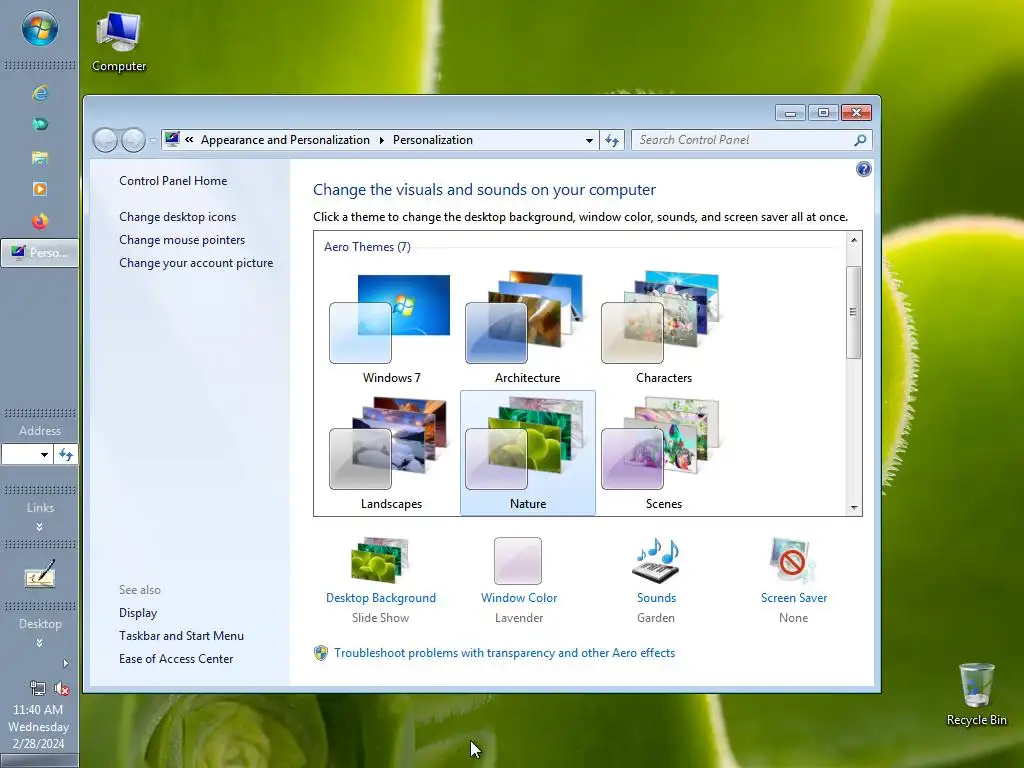The width and height of the screenshot is (1024, 768).
Task: Show hidden tray icons arrow
Action: coord(65,664)
